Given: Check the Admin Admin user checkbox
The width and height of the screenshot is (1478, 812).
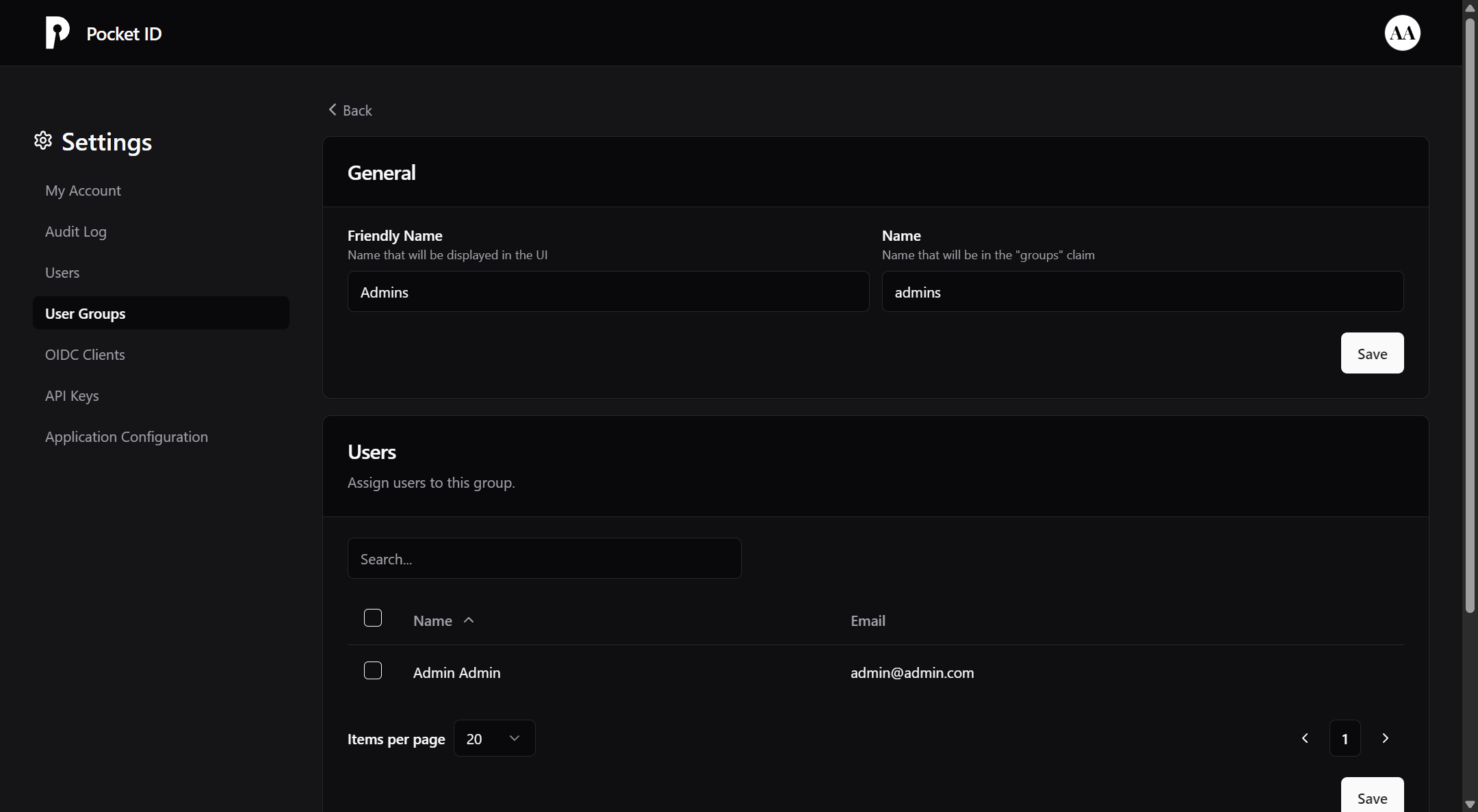Looking at the screenshot, I should point(373,671).
